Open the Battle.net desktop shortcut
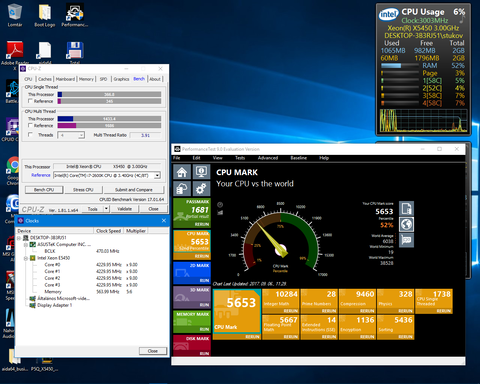This screenshot has height=384, width=480. (12, 91)
